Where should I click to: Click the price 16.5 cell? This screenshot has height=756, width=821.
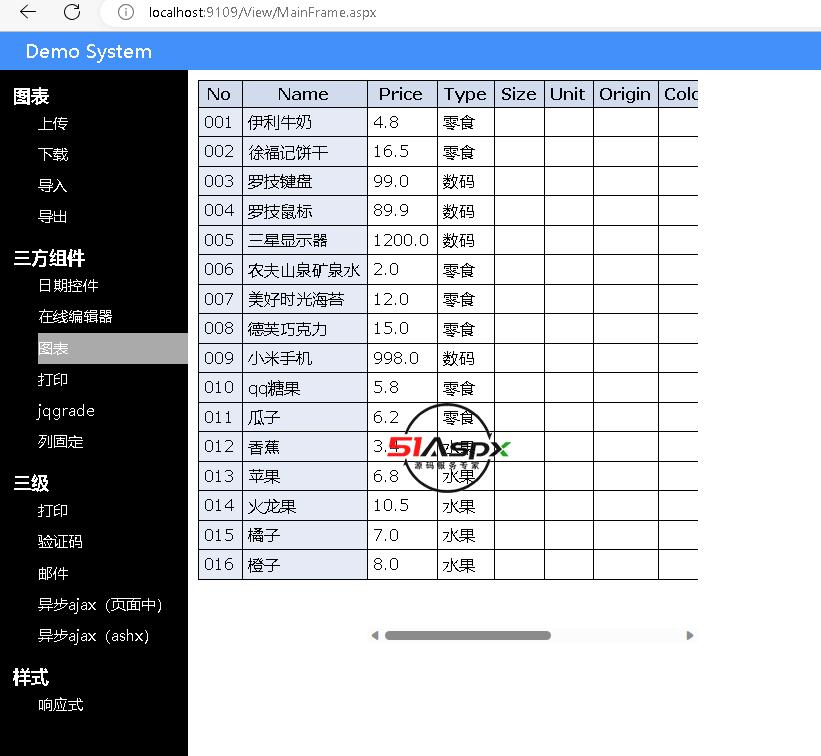pyautogui.click(x=402, y=152)
